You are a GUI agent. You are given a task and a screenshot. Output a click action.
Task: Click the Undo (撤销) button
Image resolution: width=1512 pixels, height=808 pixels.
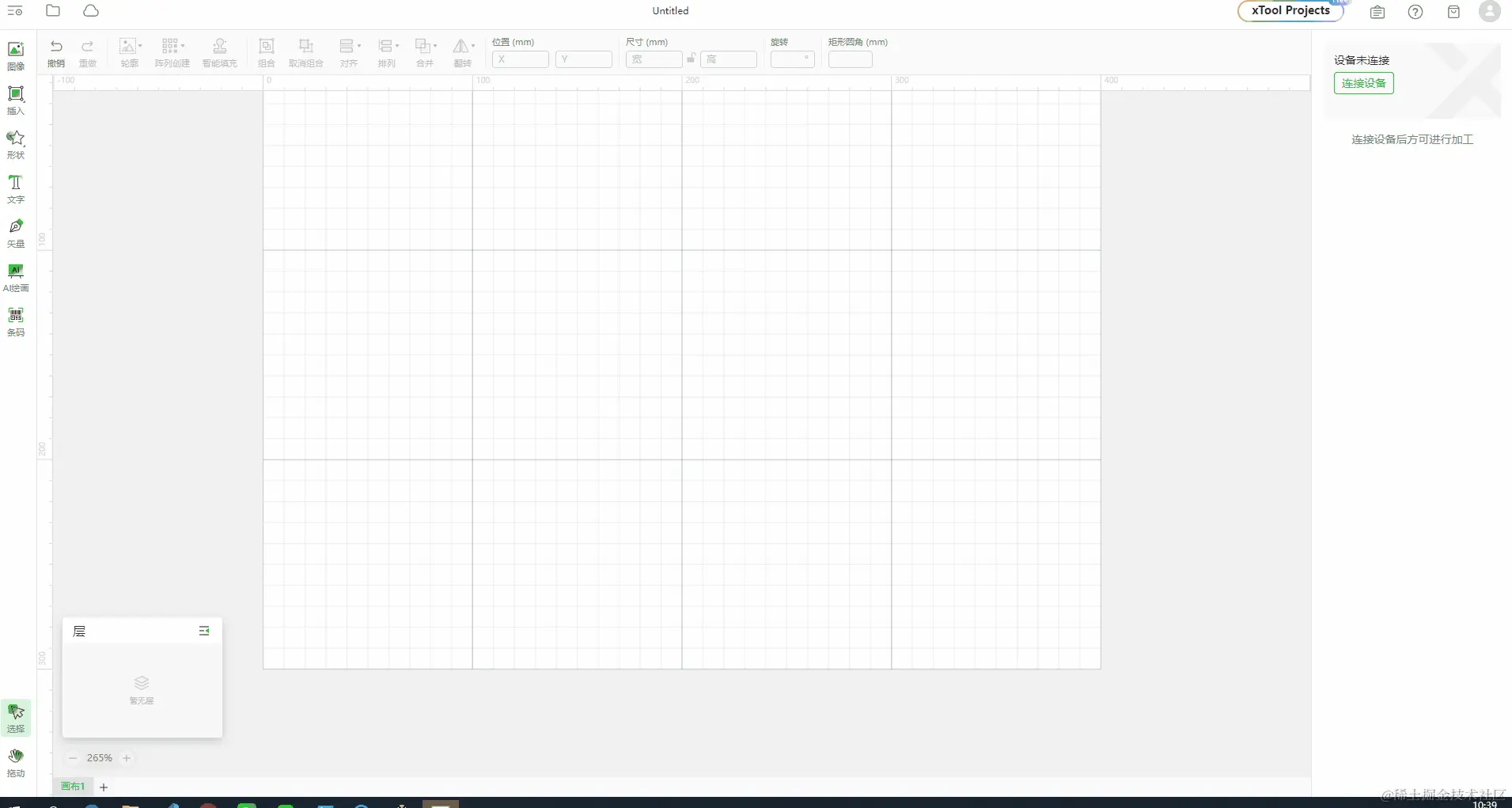click(x=56, y=52)
